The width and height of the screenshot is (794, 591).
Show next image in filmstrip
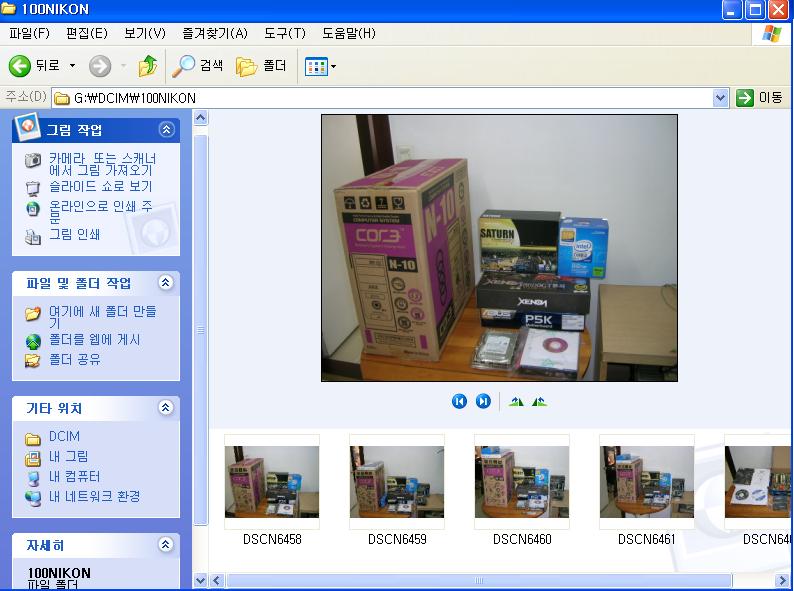pyautogui.click(x=483, y=402)
